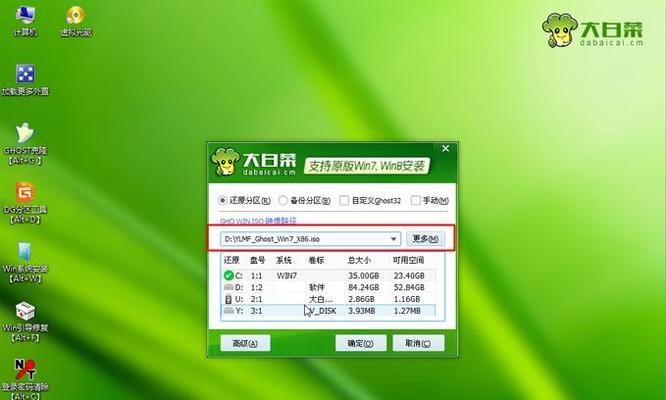
Task: Select the Win系统安装 [Alt+W] desktop icon
Action: (x=25, y=262)
